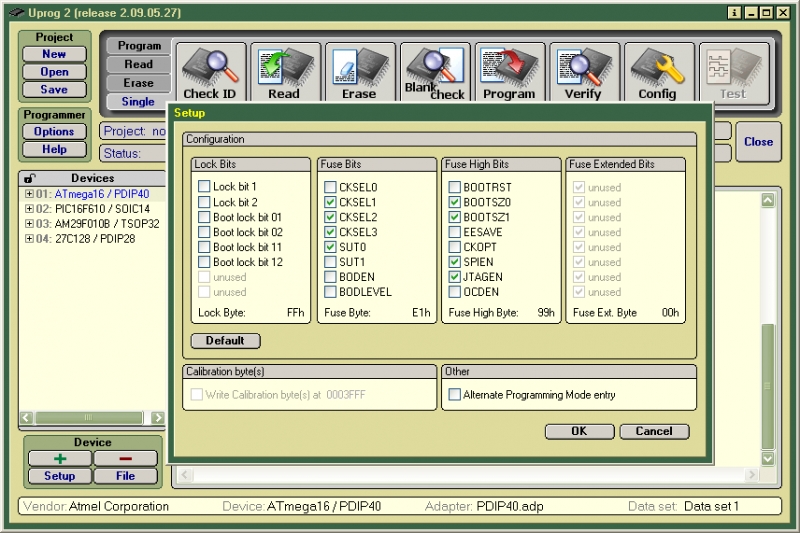Image resolution: width=800 pixels, height=533 pixels.
Task: Click right panel scroll down arrow
Action: (x=768, y=459)
